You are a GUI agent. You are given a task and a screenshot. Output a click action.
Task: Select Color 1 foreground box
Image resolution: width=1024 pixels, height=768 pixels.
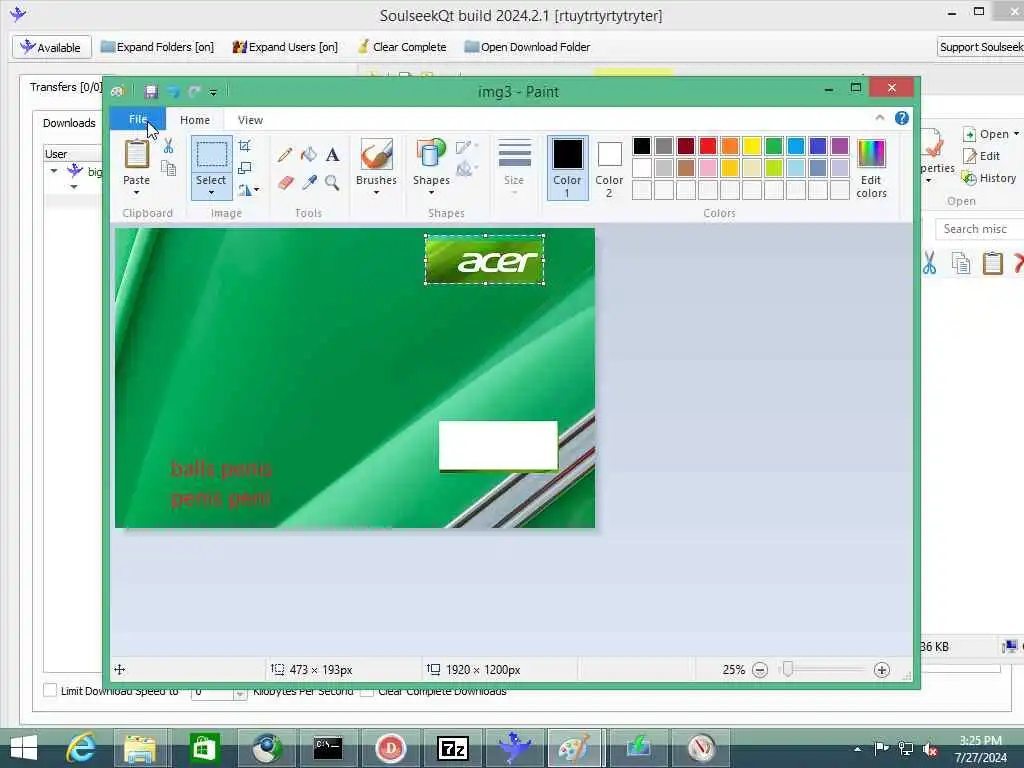click(568, 167)
